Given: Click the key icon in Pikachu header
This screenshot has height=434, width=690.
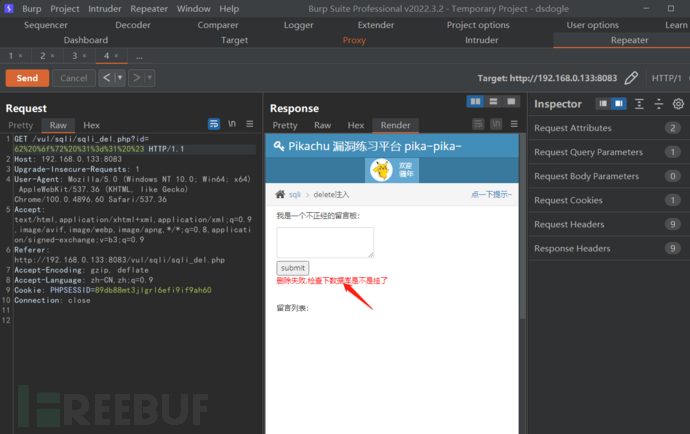Looking at the screenshot, I should (279, 146).
